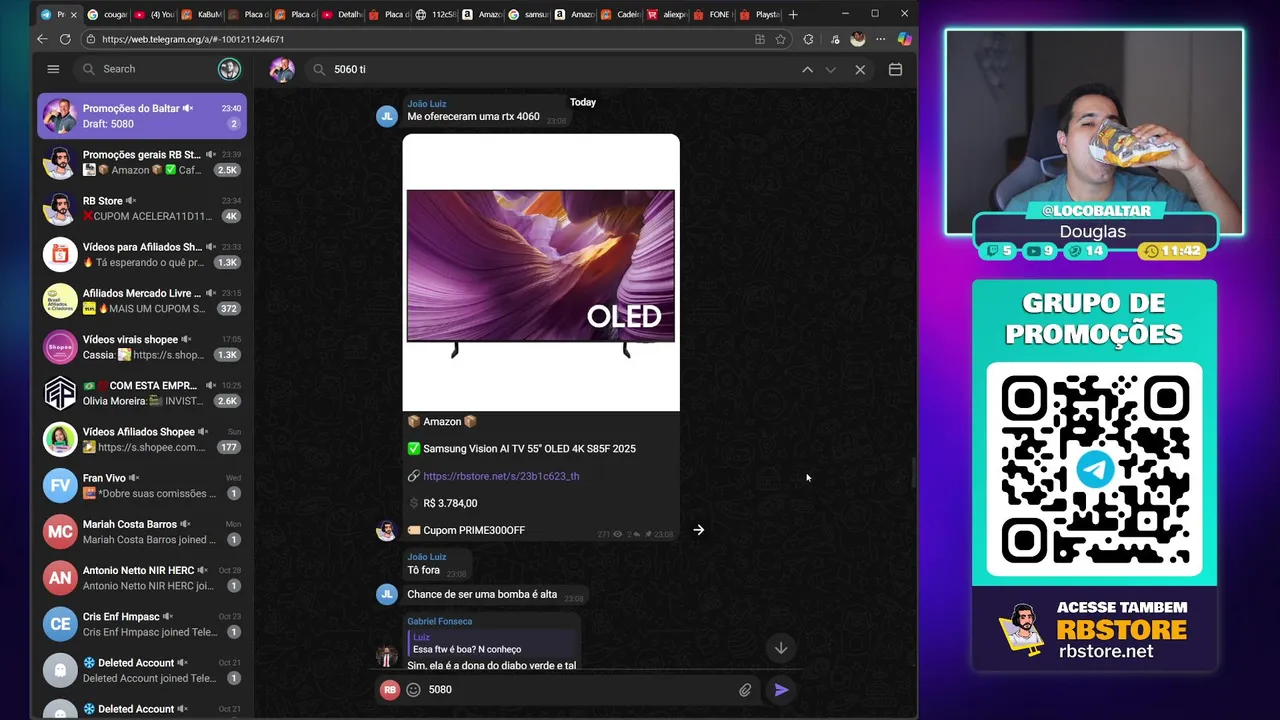This screenshot has height=720, width=1280.
Task: Open the Samsung OLED TV image
Action: coord(541,272)
